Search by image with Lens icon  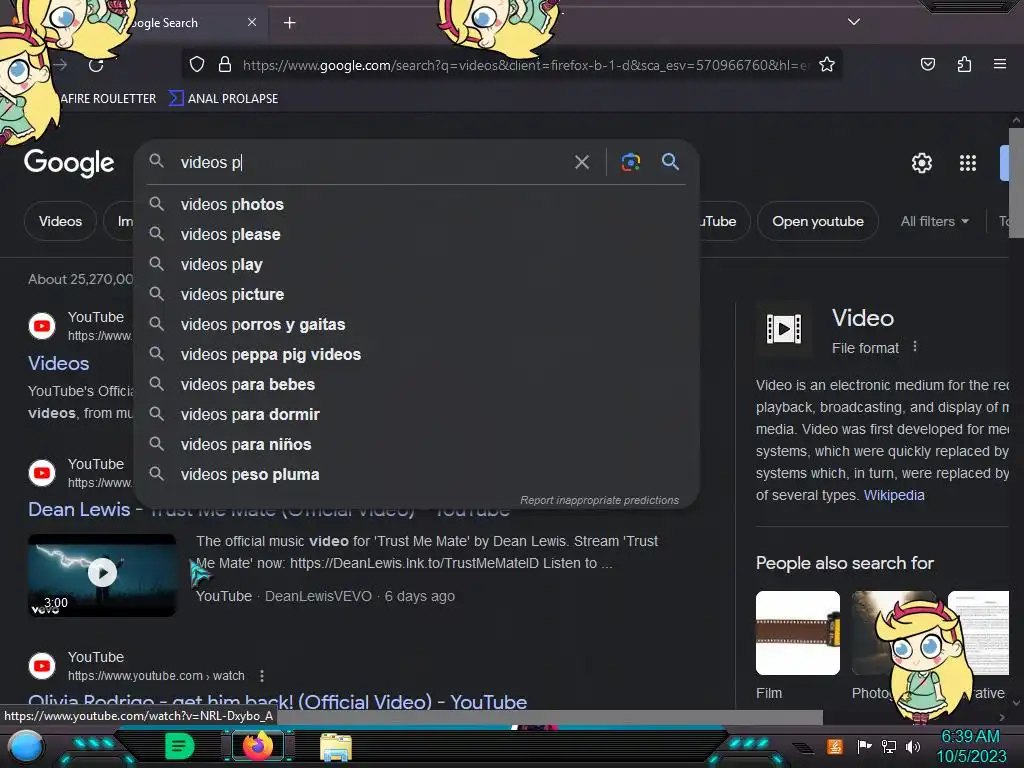click(630, 162)
